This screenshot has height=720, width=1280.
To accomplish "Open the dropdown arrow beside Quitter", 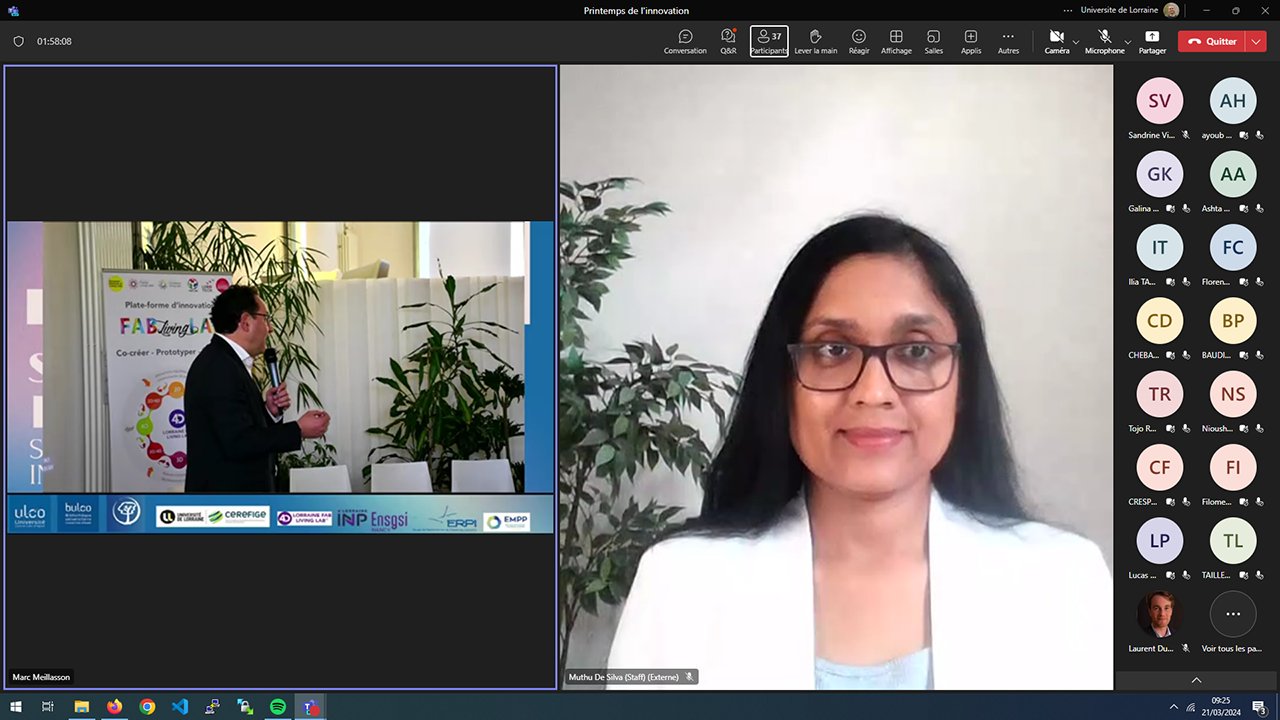I will 1256,42.
